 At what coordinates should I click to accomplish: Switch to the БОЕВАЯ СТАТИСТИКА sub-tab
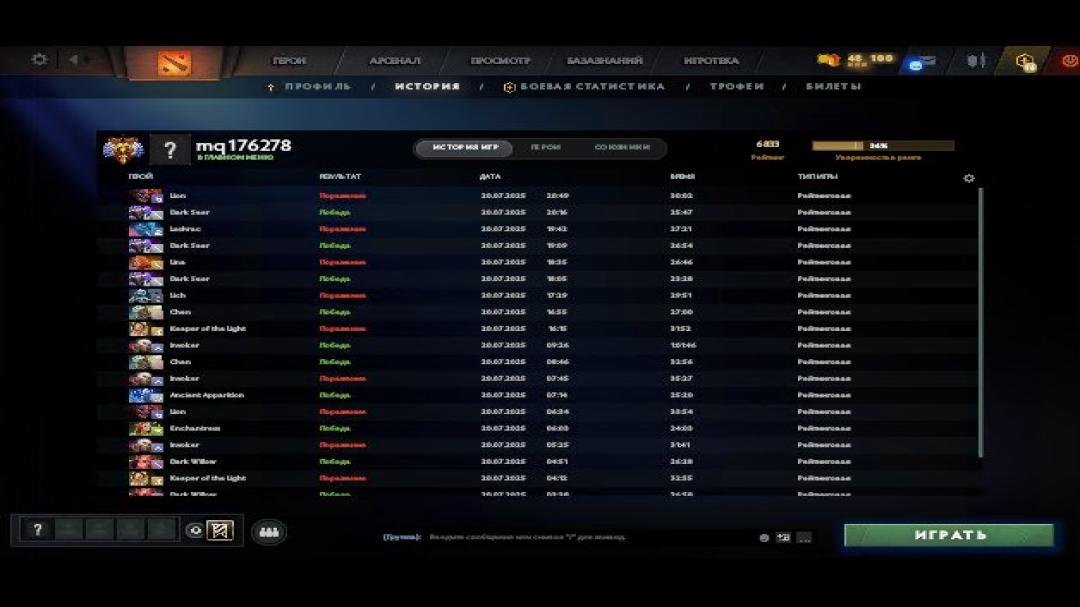pyautogui.click(x=592, y=87)
